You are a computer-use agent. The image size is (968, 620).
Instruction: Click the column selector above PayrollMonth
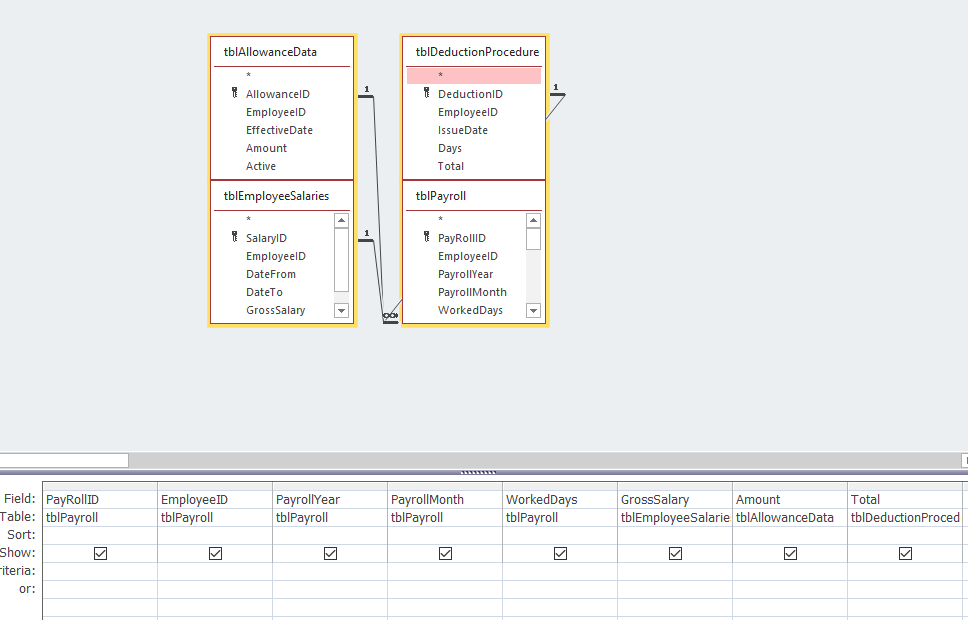[x=445, y=487]
